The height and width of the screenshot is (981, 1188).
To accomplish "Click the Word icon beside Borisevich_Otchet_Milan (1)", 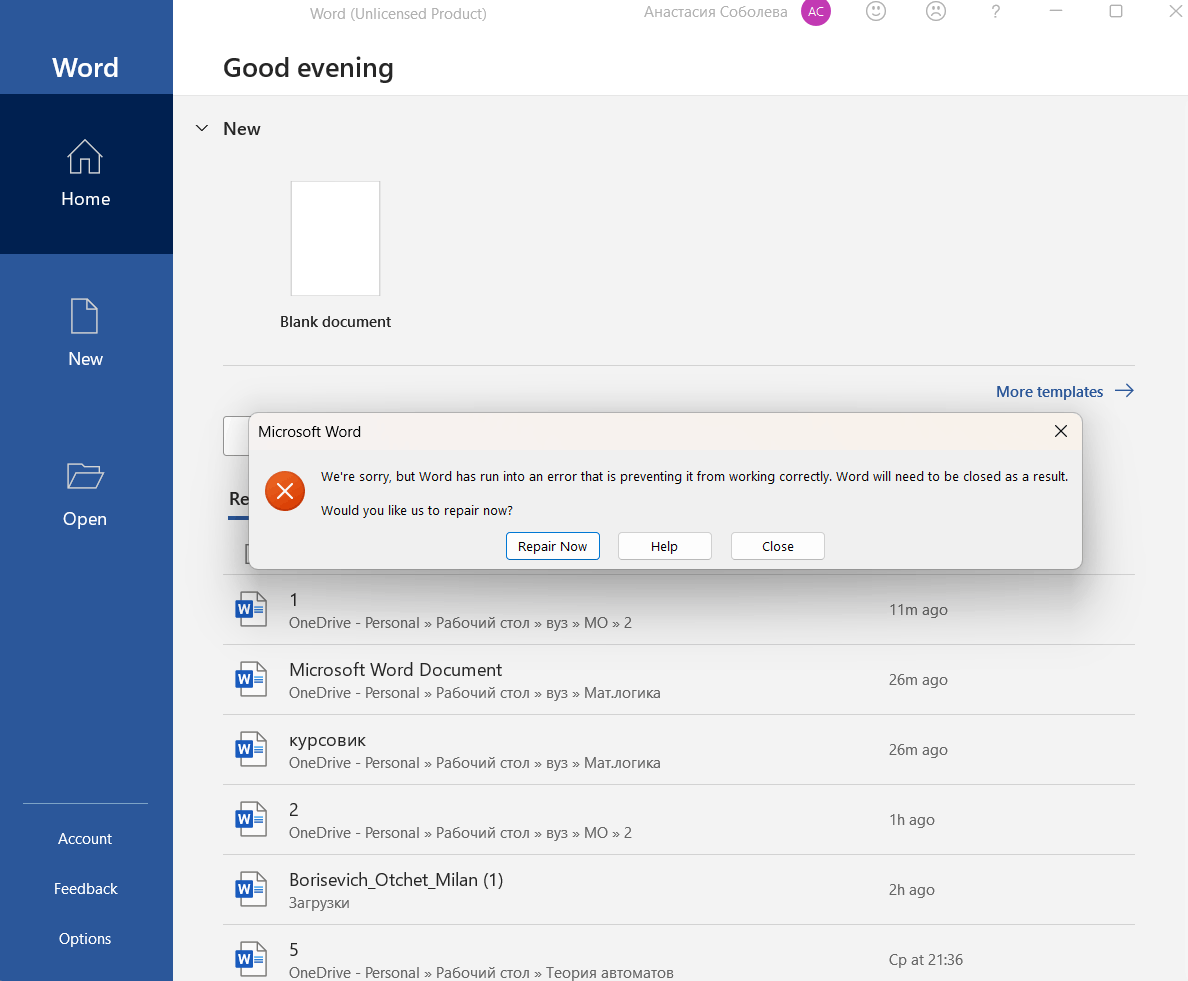I will point(251,889).
